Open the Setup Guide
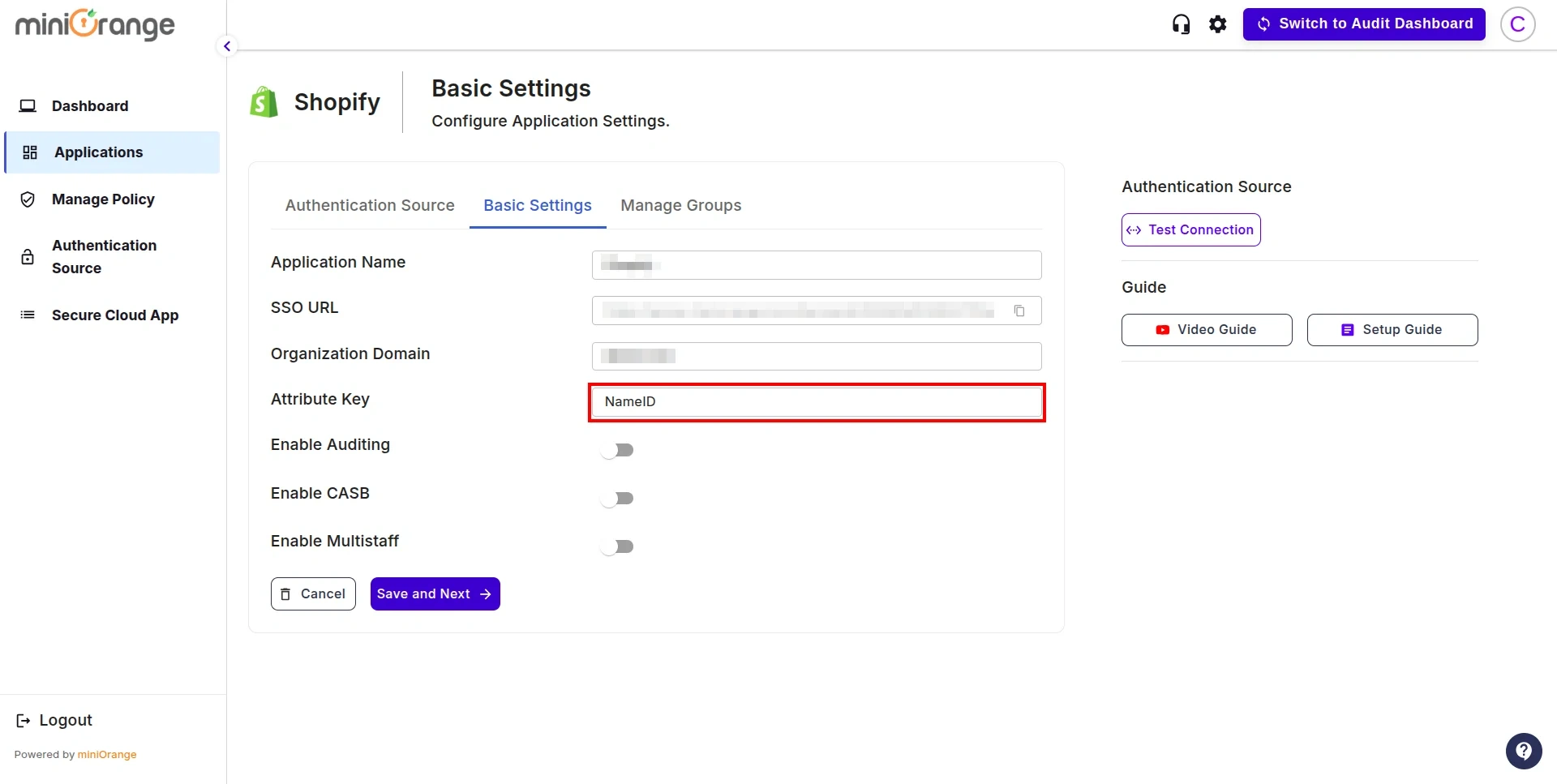 coord(1392,329)
